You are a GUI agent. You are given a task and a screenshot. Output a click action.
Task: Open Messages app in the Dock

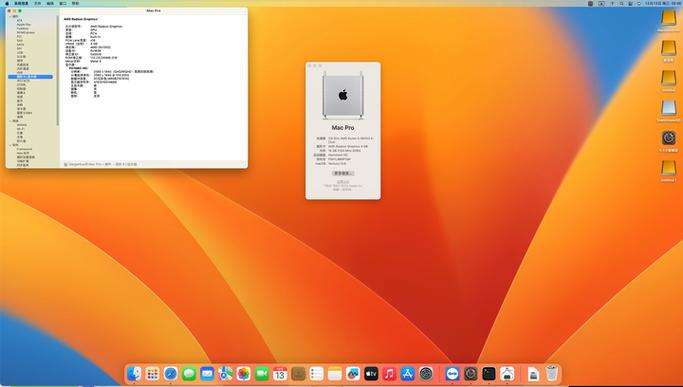[x=189, y=373]
